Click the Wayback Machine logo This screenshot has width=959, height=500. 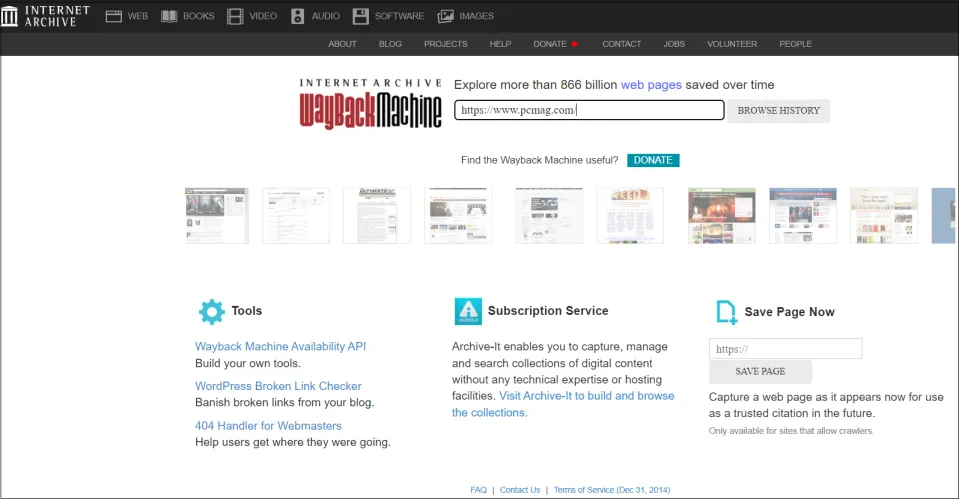tap(370, 104)
